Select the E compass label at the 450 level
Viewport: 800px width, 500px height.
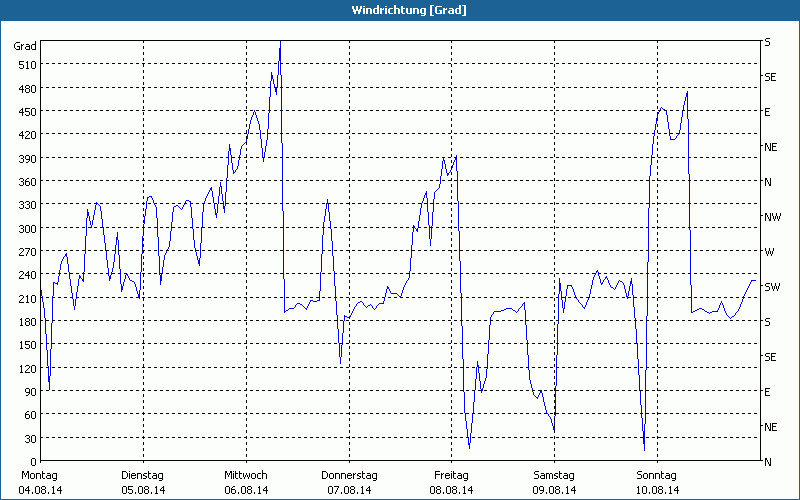click(x=767, y=112)
